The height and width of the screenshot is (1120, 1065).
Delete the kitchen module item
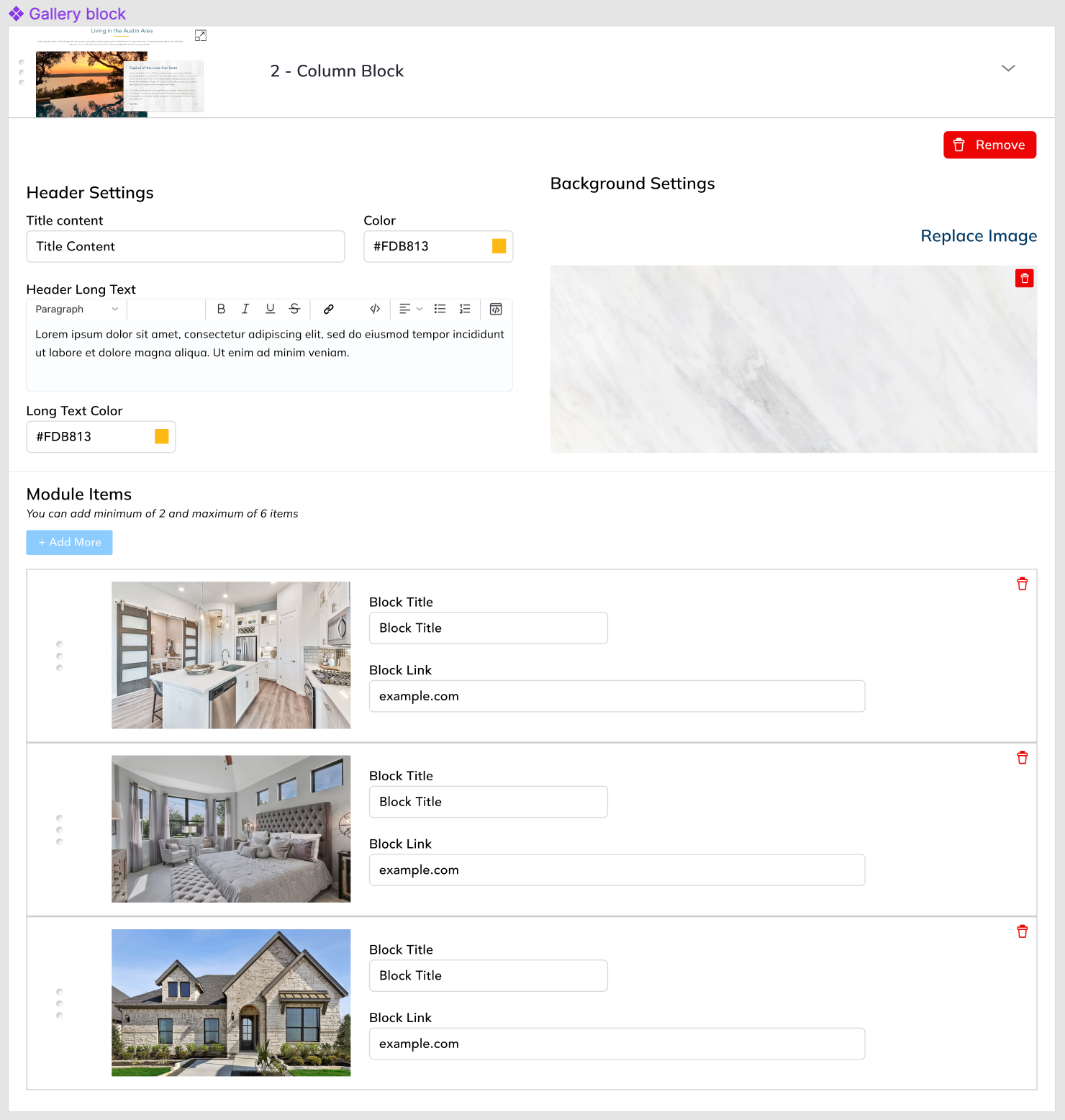pyautogui.click(x=1022, y=584)
